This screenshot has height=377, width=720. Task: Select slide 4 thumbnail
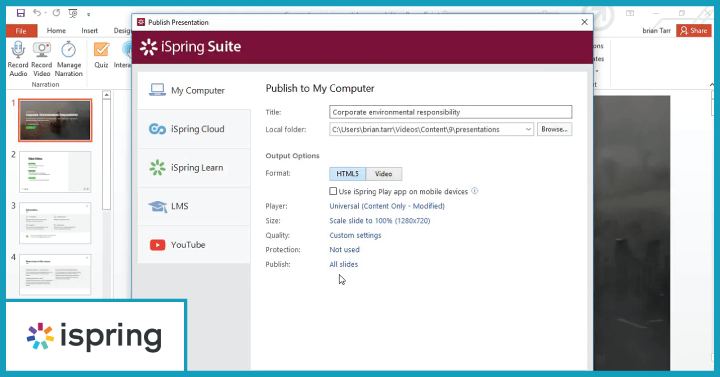pyautogui.click(x=55, y=275)
